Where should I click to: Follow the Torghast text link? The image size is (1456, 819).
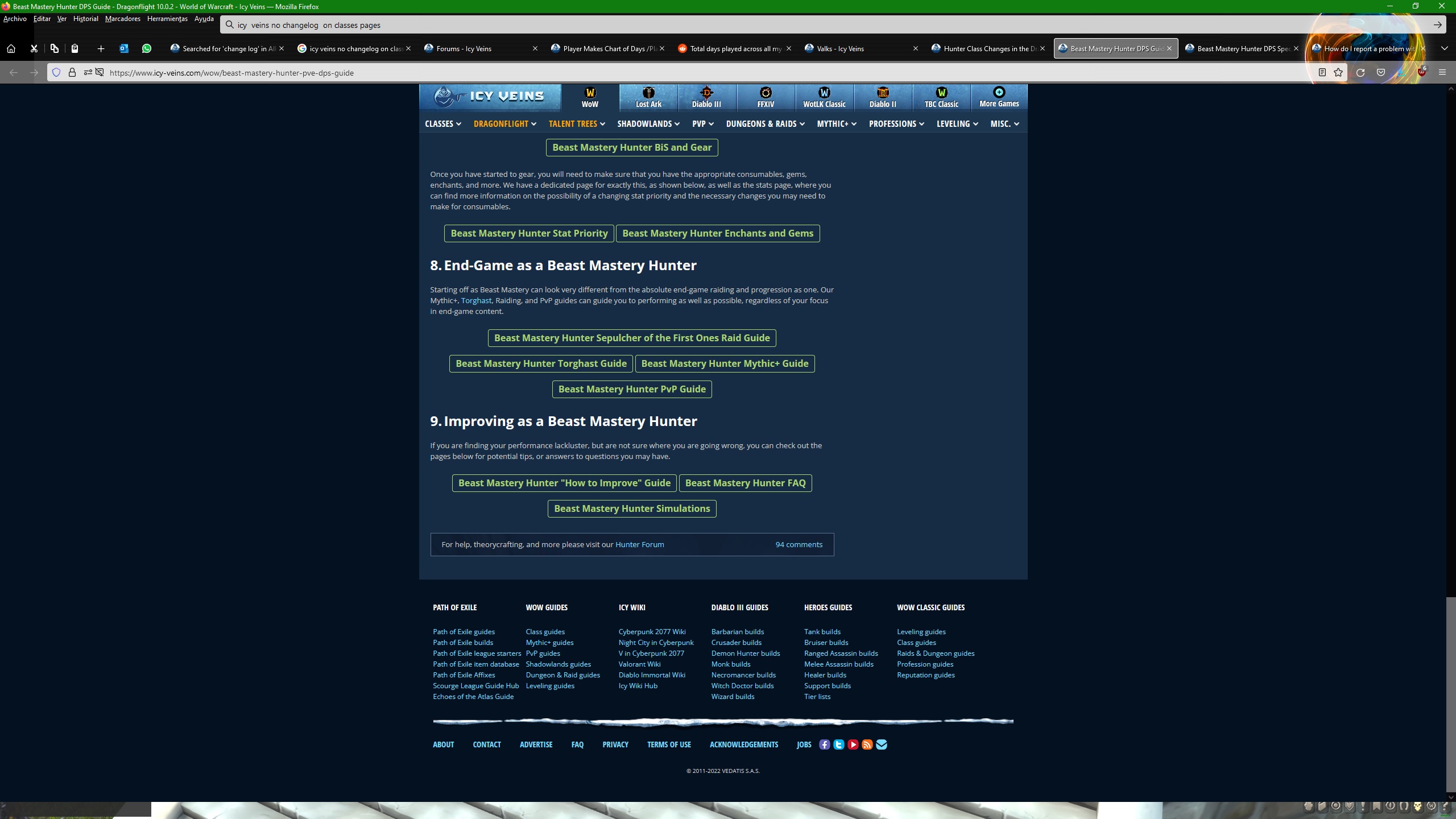[x=476, y=300]
